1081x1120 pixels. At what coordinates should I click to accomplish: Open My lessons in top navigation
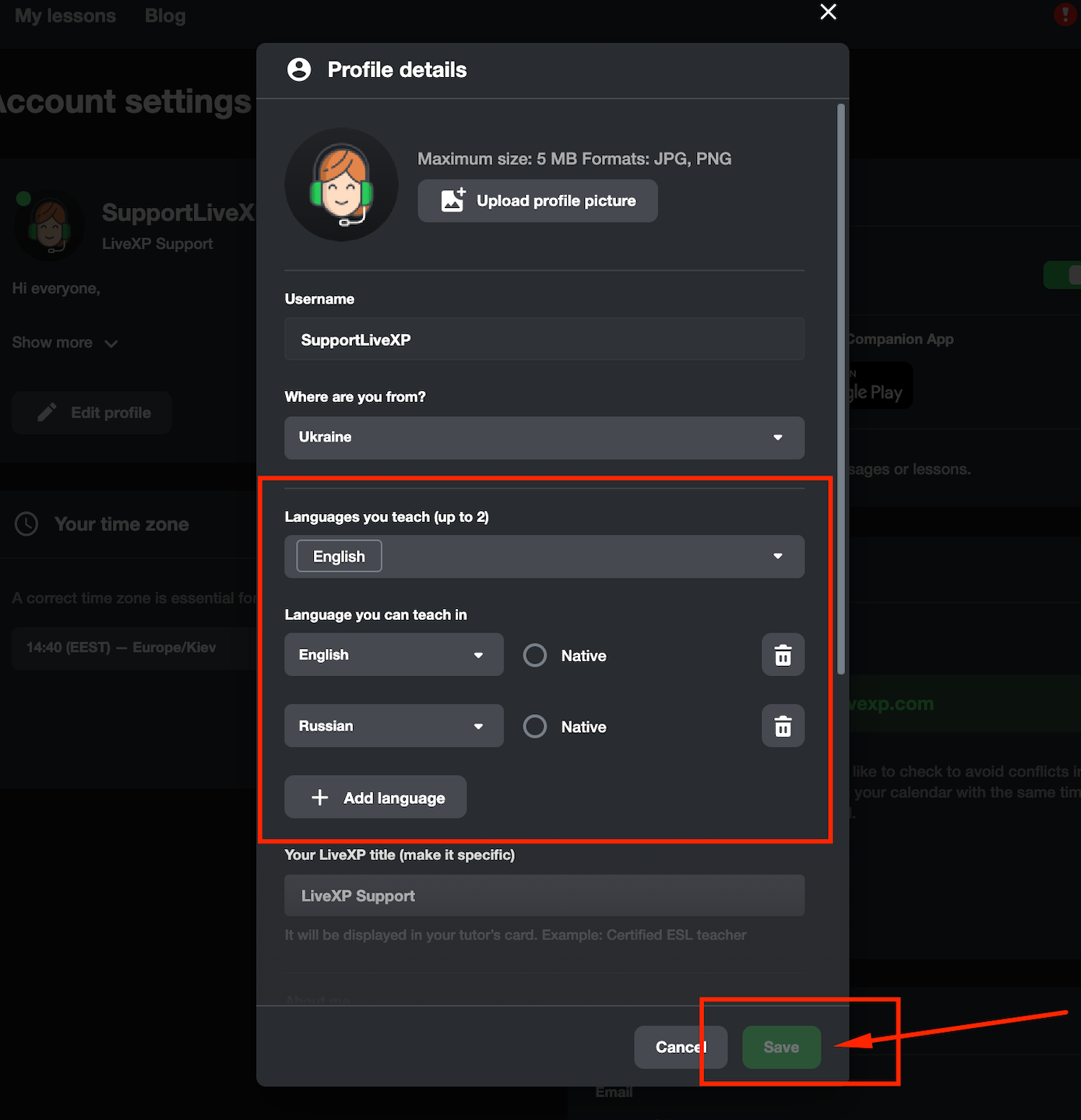[x=65, y=16]
